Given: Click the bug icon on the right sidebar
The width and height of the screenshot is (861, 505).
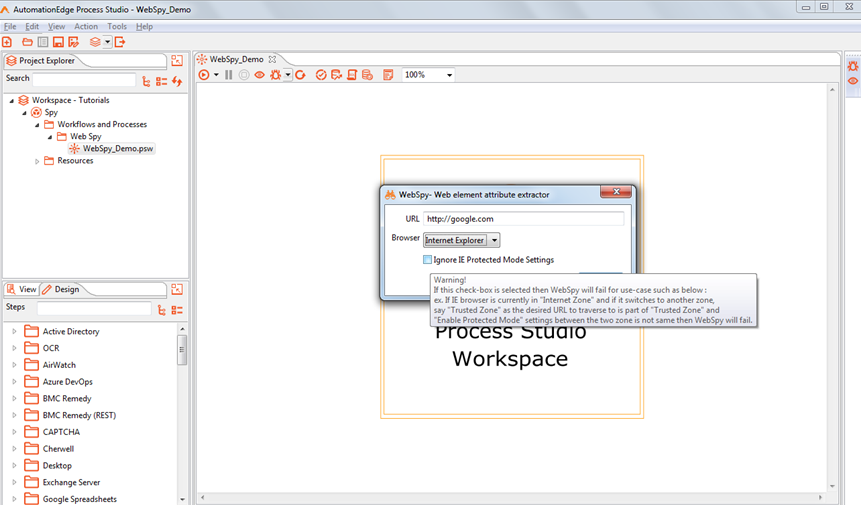Looking at the screenshot, I should tap(853, 66).
